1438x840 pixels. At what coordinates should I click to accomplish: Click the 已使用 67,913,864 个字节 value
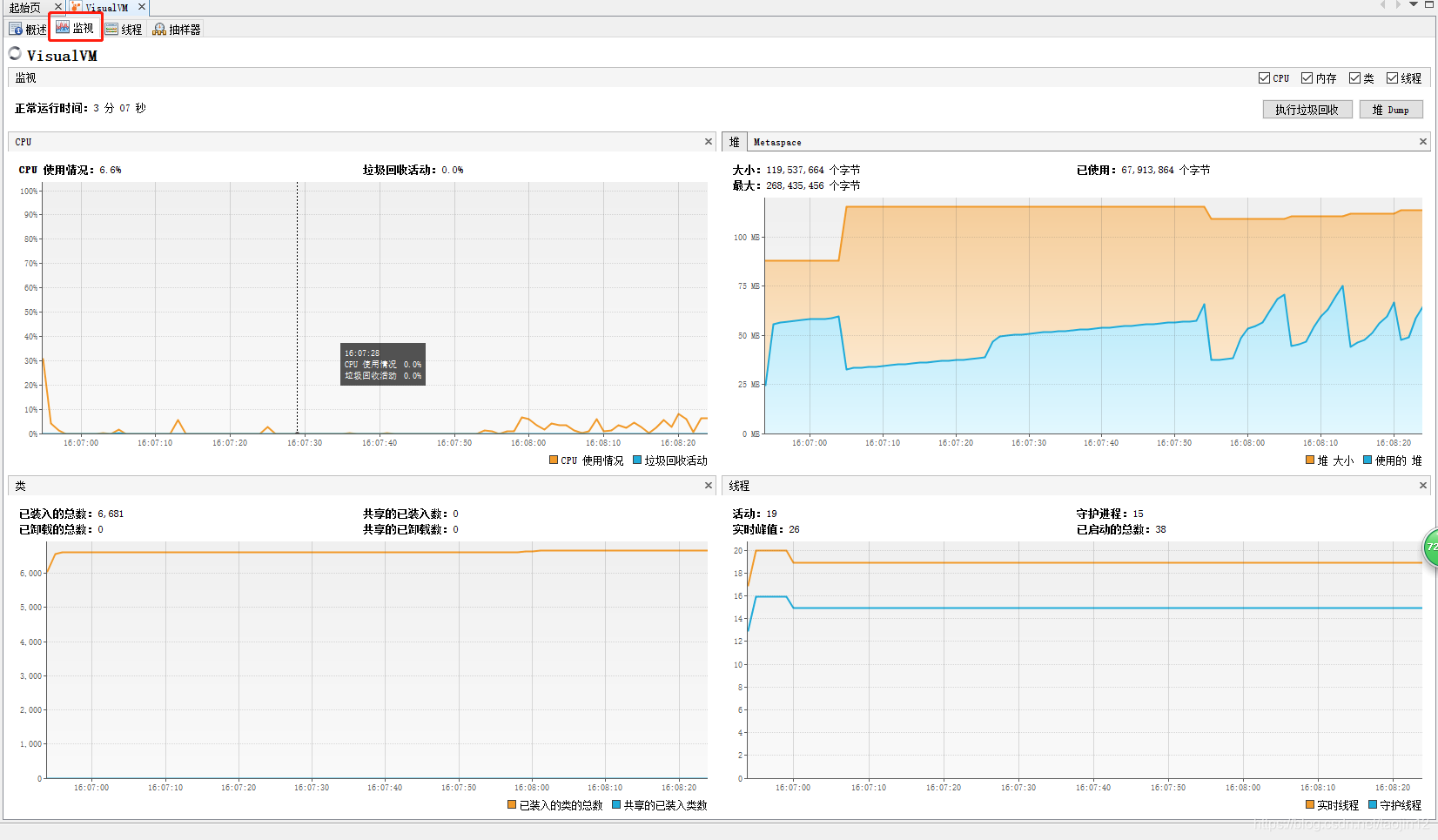(x=1166, y=170)
